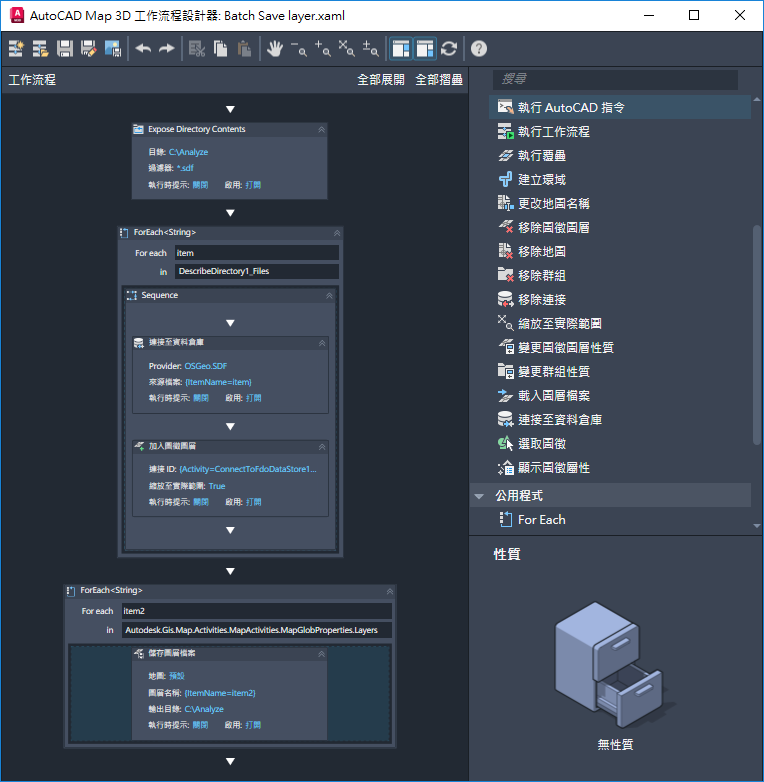Click the {ItemName=item2} layer name link
This screenshot has width=764, height=782.
point(220,693)
